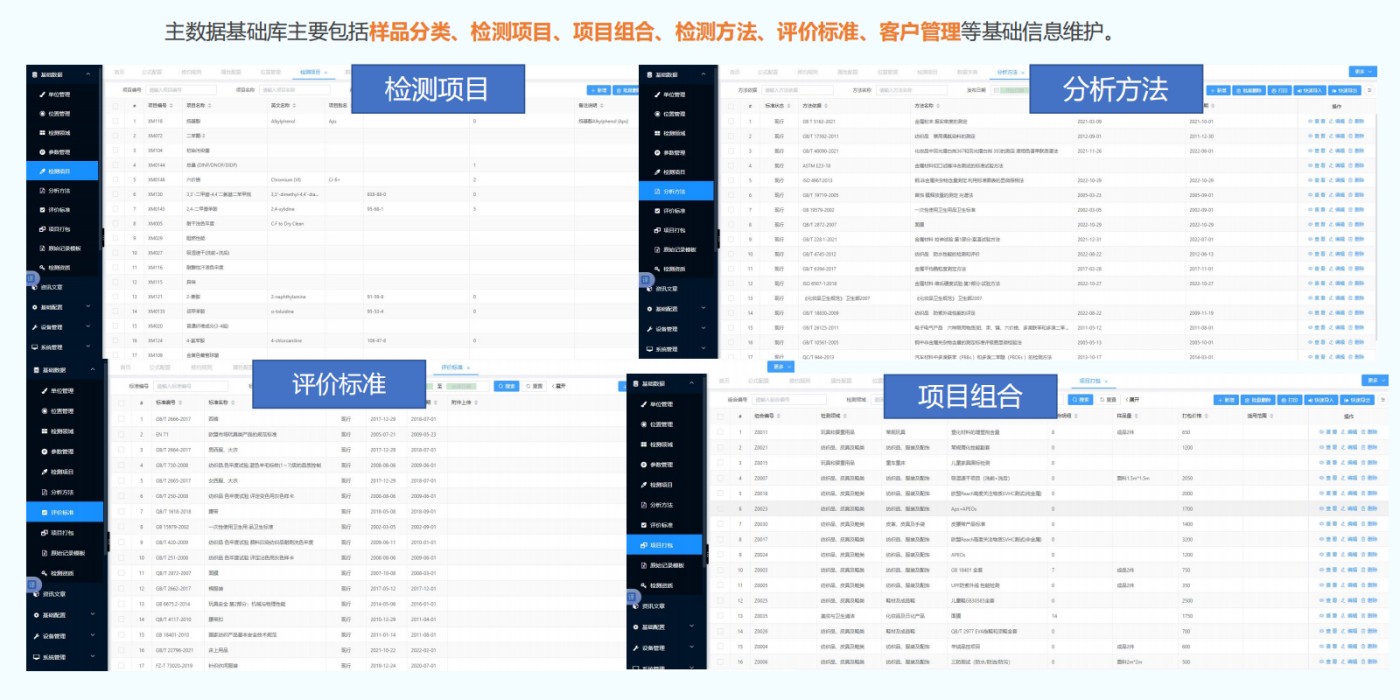Image resolution: width=1400 pixels, height=700 pixels.
Task: Click the 项目编号 search input field
Action: pos(182,89)
